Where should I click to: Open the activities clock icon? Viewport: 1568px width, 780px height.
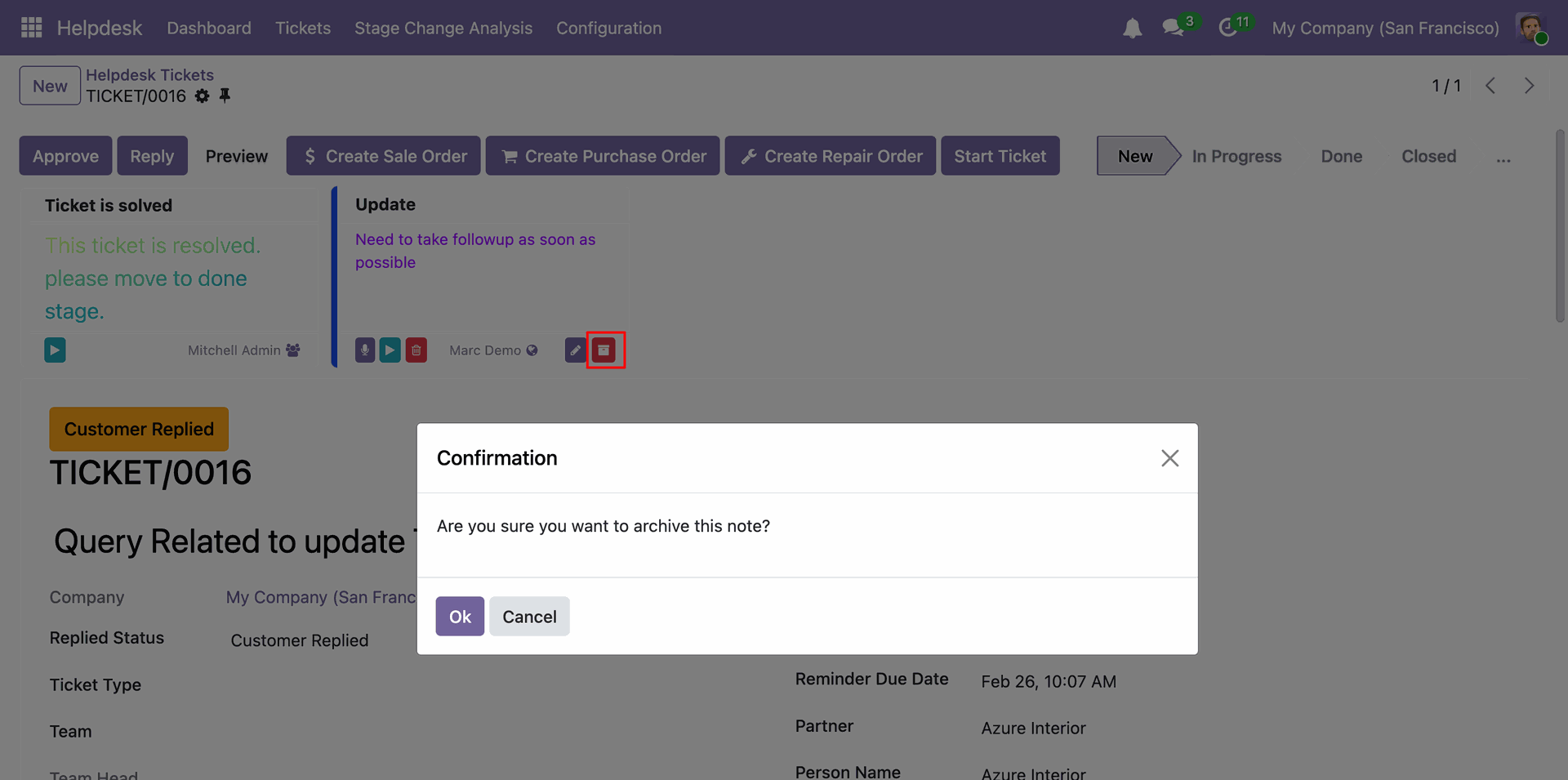coord(1227,28)
